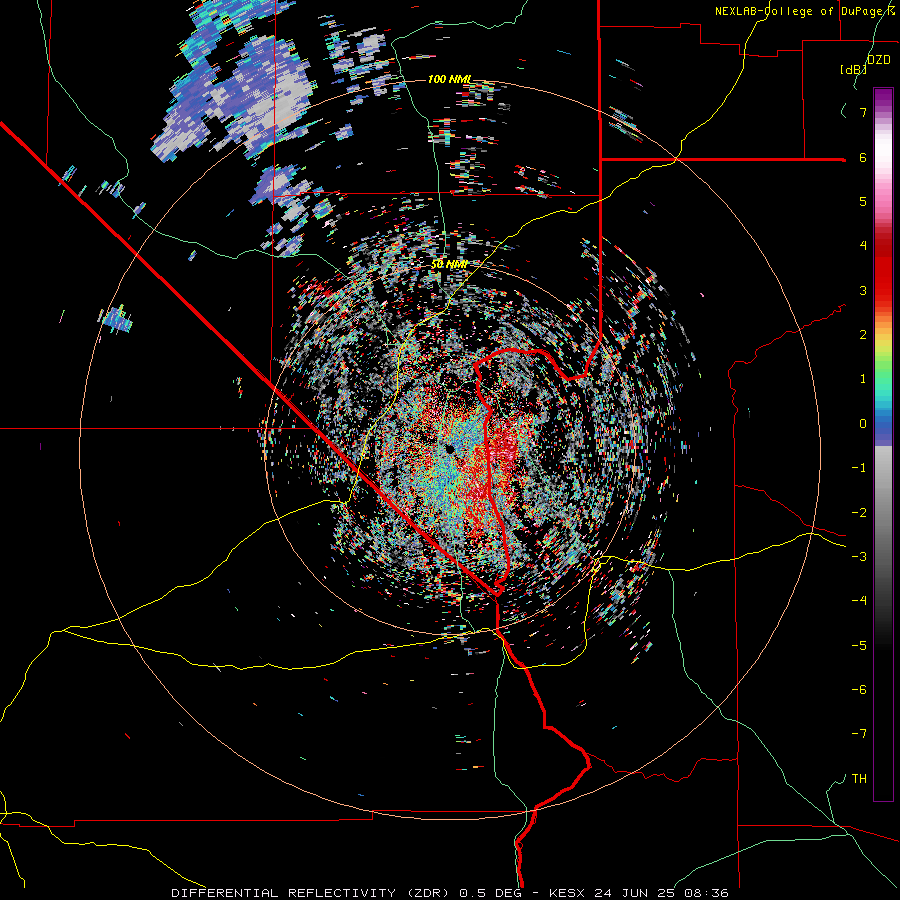Click the "-1" value on the dB scale

[x=859, y=468]
